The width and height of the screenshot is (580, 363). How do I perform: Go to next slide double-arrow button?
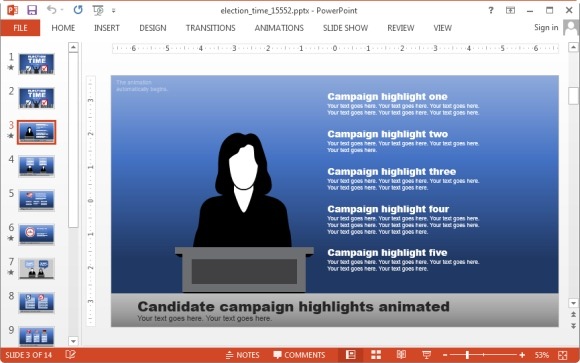pos(573,326)
